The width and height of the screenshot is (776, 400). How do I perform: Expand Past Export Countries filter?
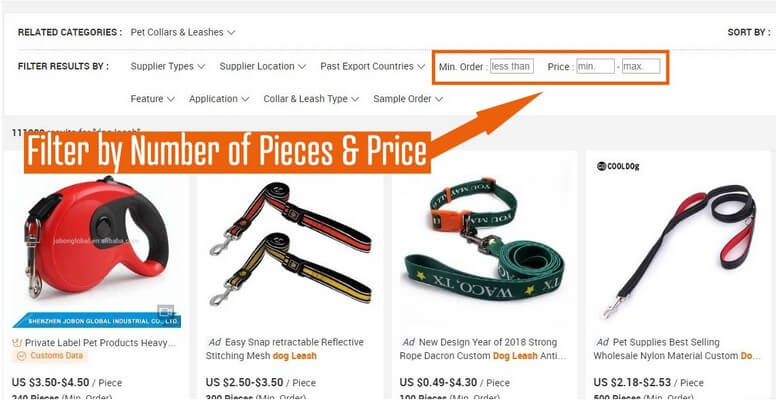point(373,66)
